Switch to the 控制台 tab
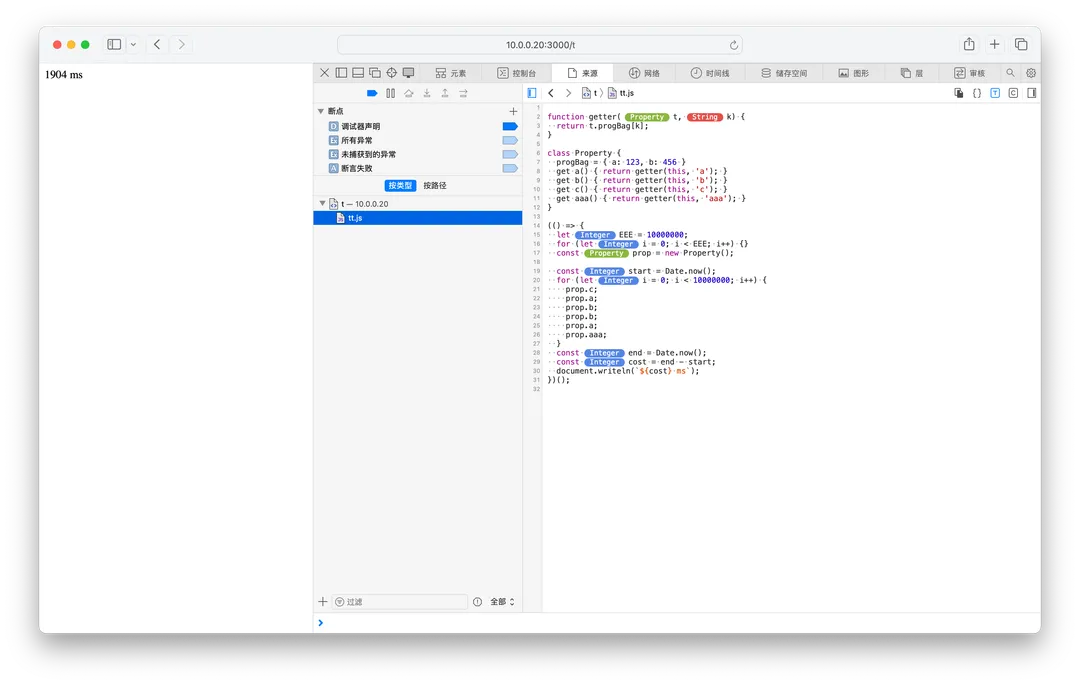The height and width of the screenshot is (685, 1080). tap(517, 73)
